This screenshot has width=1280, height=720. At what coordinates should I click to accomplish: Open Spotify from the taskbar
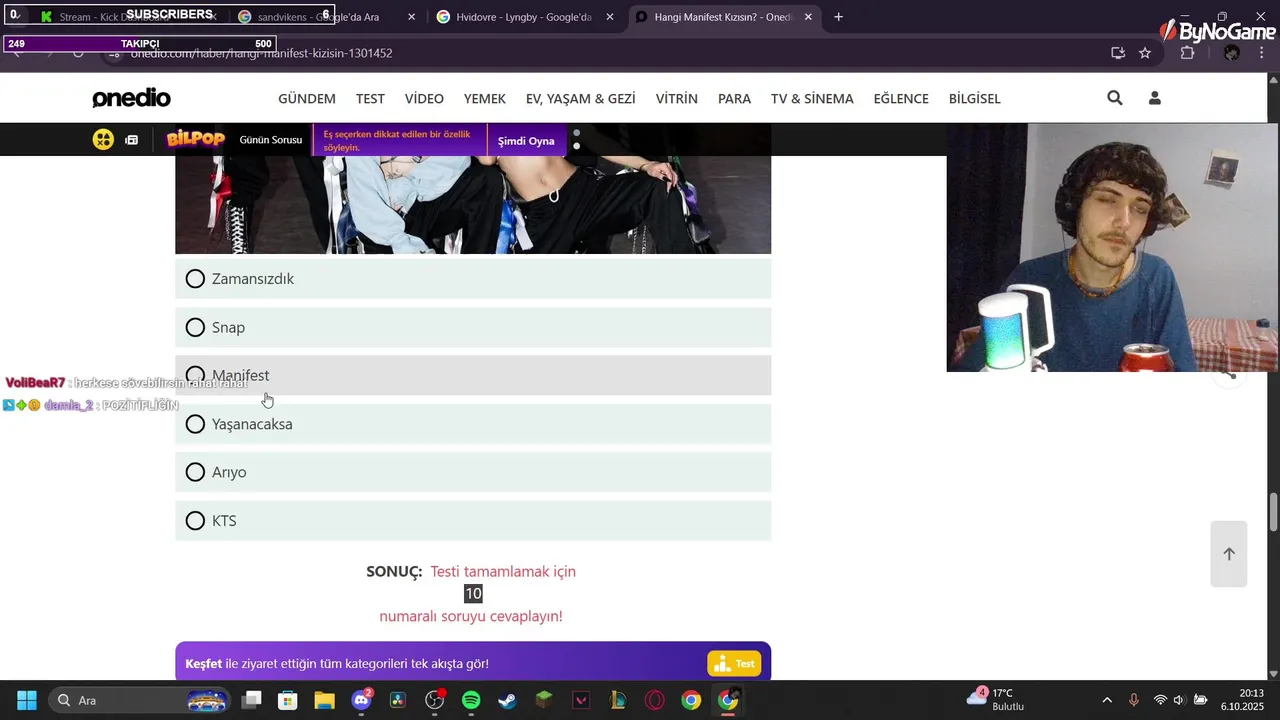click(x=471, y=700)
